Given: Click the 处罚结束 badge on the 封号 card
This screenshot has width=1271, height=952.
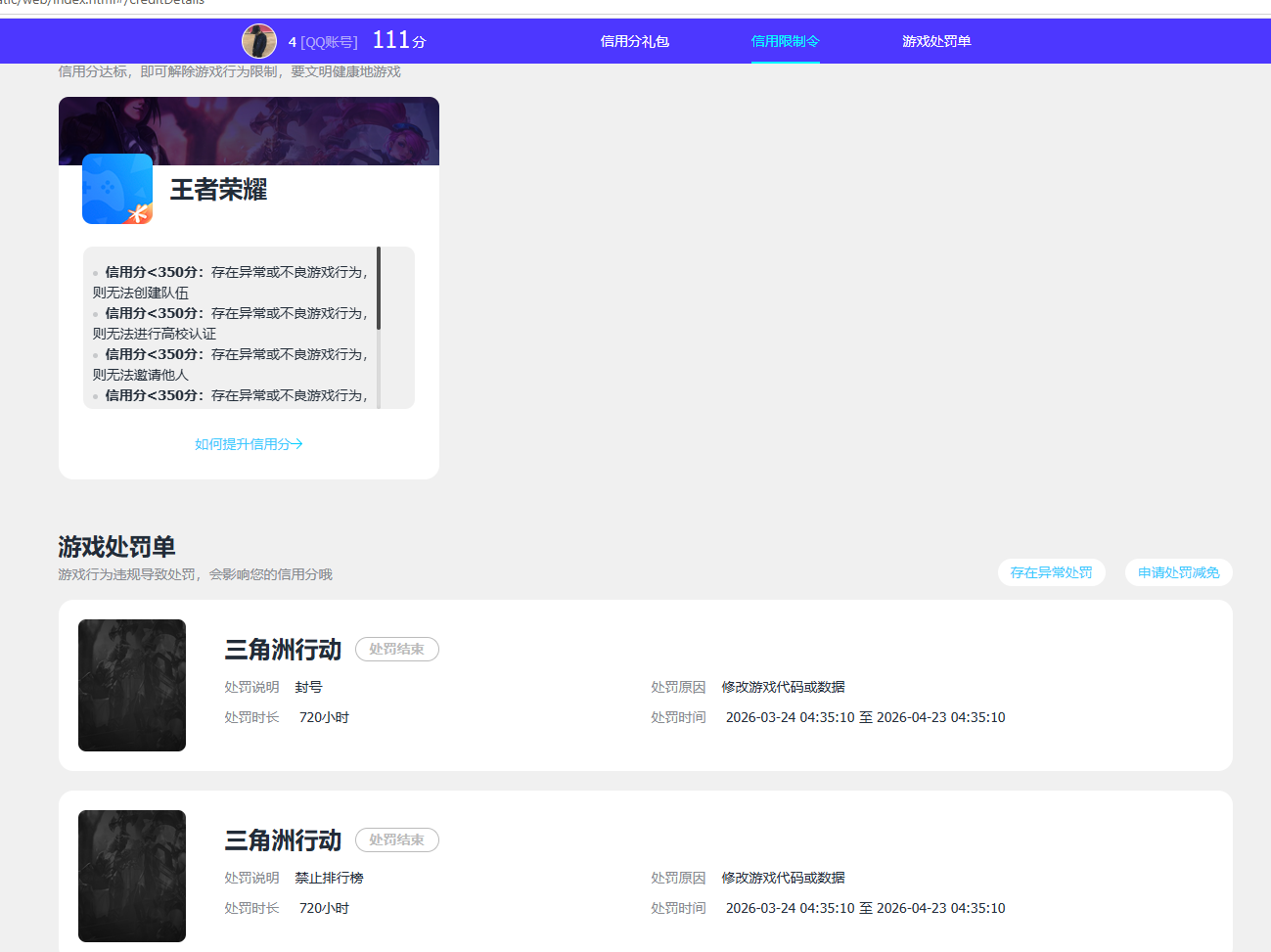Looking at the screenshot, I should click(396, 649).
